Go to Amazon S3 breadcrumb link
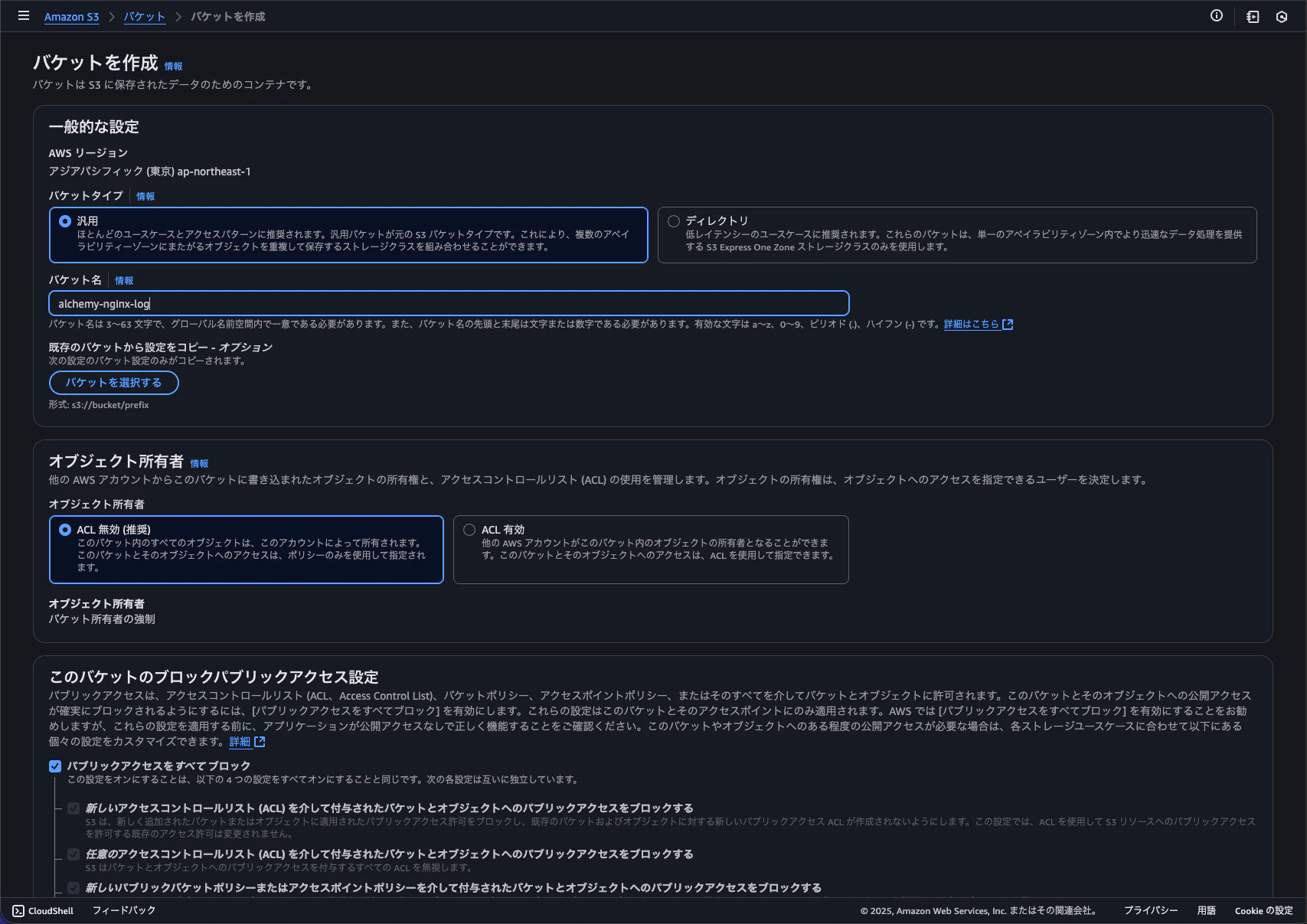Screen dimensions: 1307x924 (x=71, y=17)
